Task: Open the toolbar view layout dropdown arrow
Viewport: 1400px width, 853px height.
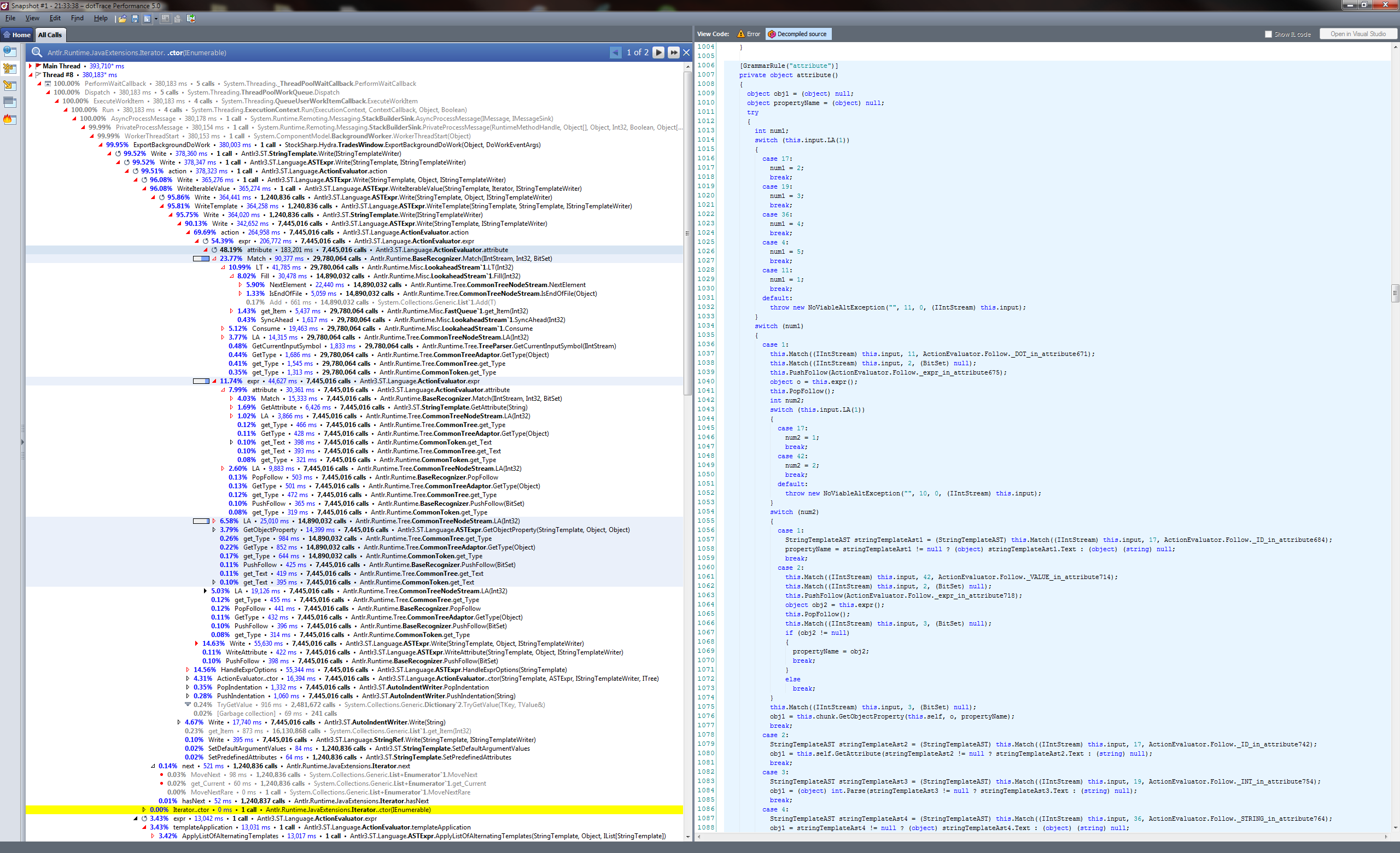Action: pos(156,19)
